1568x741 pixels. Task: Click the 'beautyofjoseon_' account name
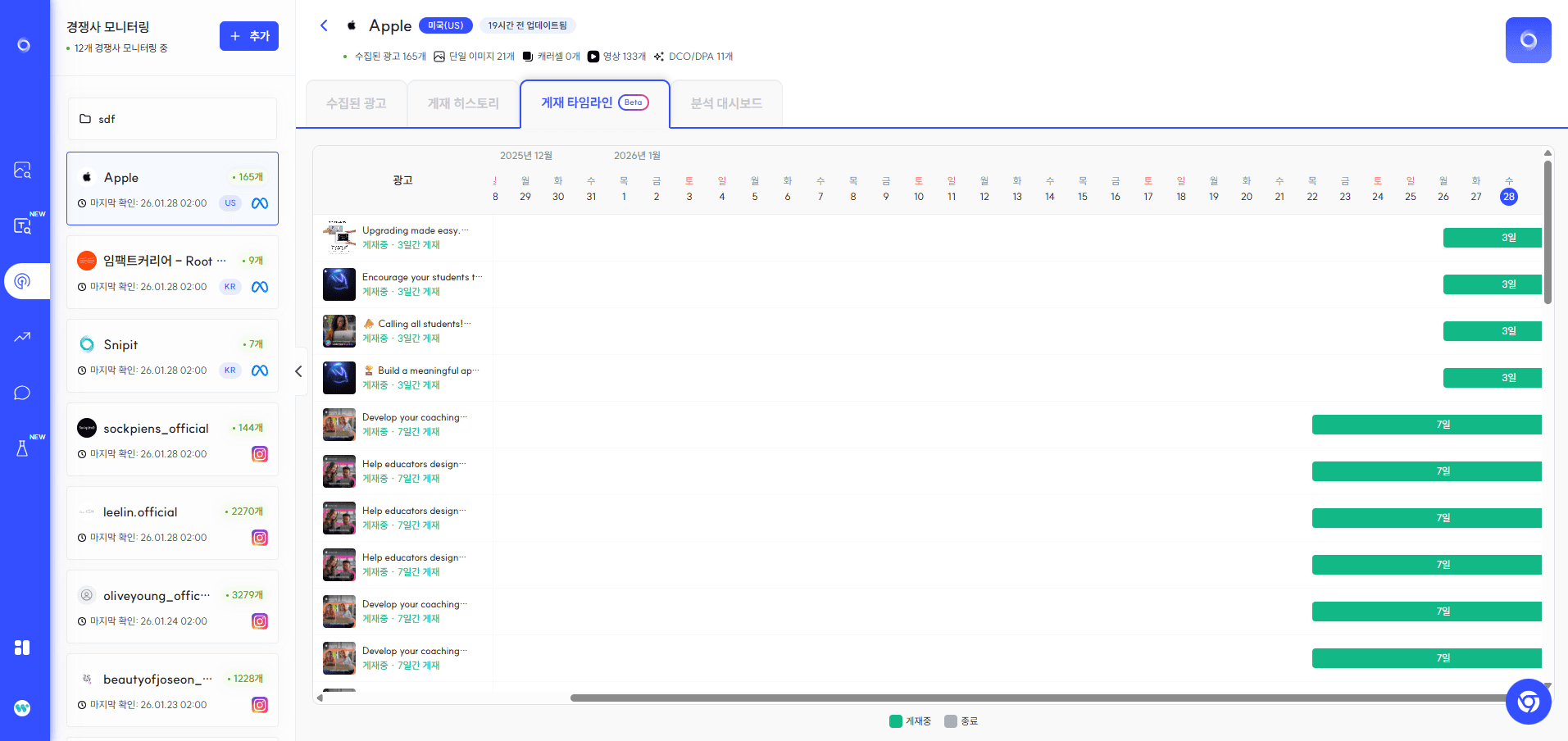157,679
